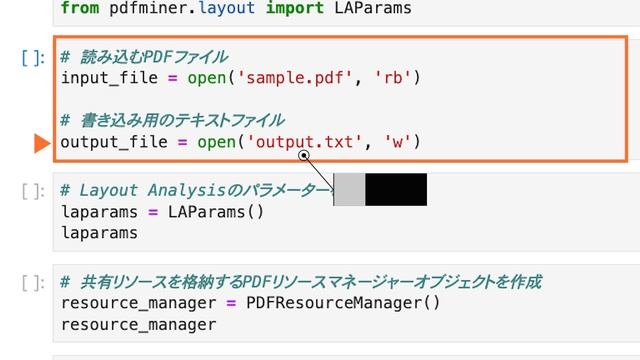This screenshot has height=360, width=640.
Task: Click the import line "from pdfminer.layout import LAParams"
Action: (236, 8)
